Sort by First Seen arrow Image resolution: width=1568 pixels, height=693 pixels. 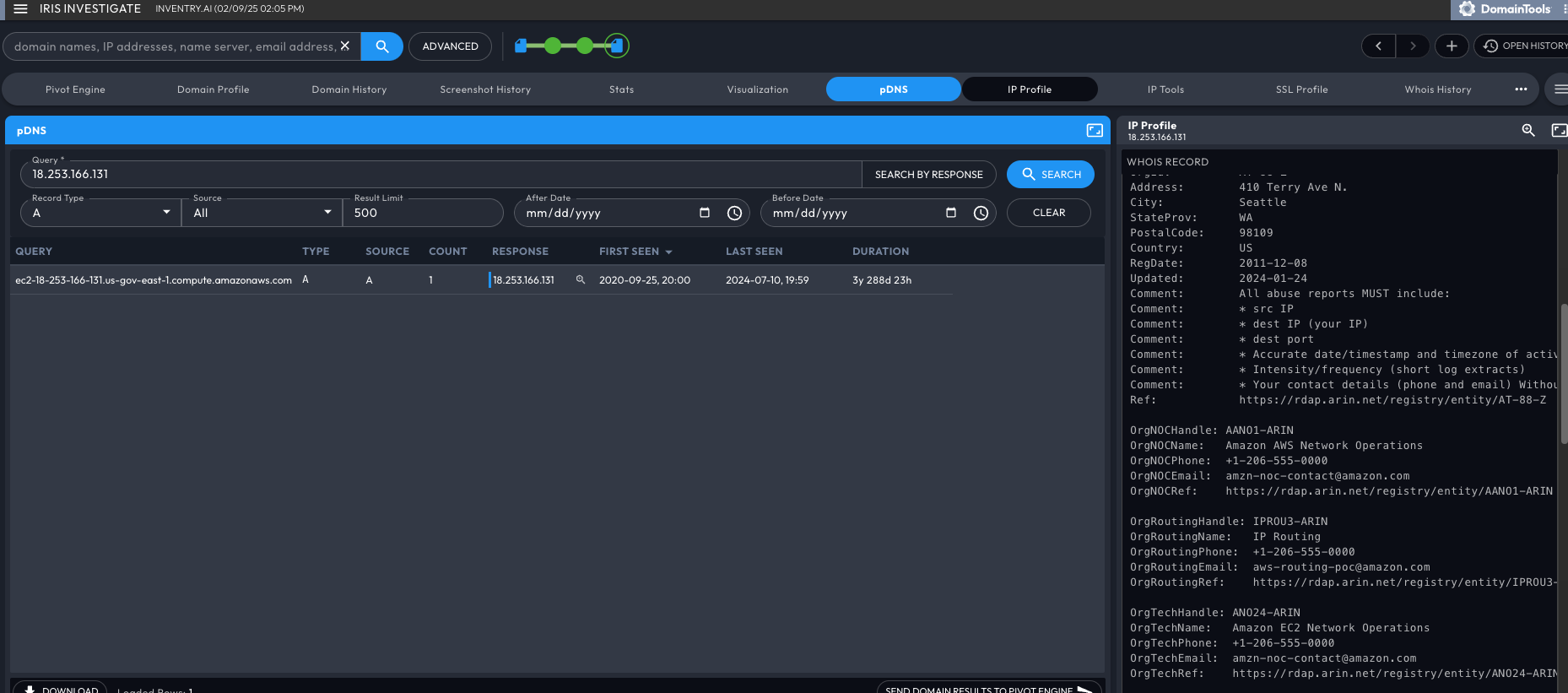click(669, 252)
